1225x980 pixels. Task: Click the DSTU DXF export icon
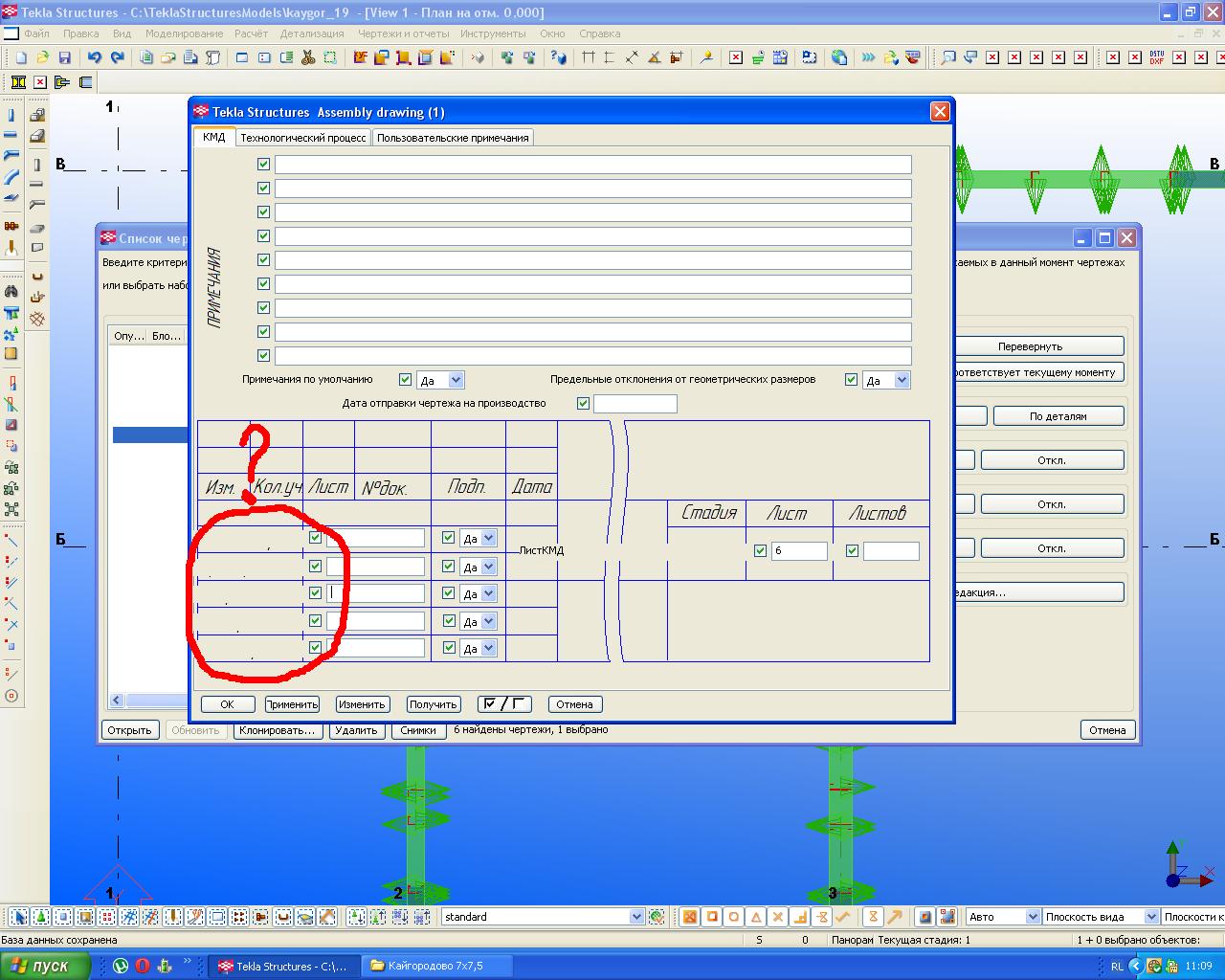pyautogui.click(x=1156, y=57)
